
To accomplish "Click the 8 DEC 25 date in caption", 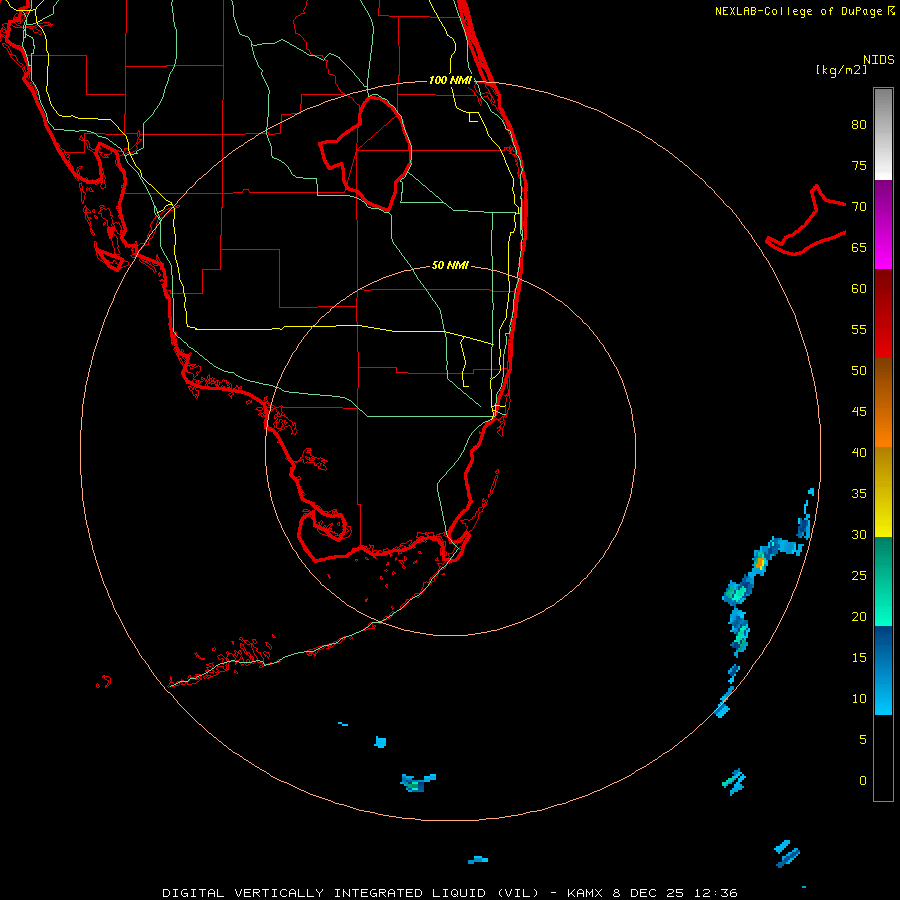I will (x=651, y=893).
